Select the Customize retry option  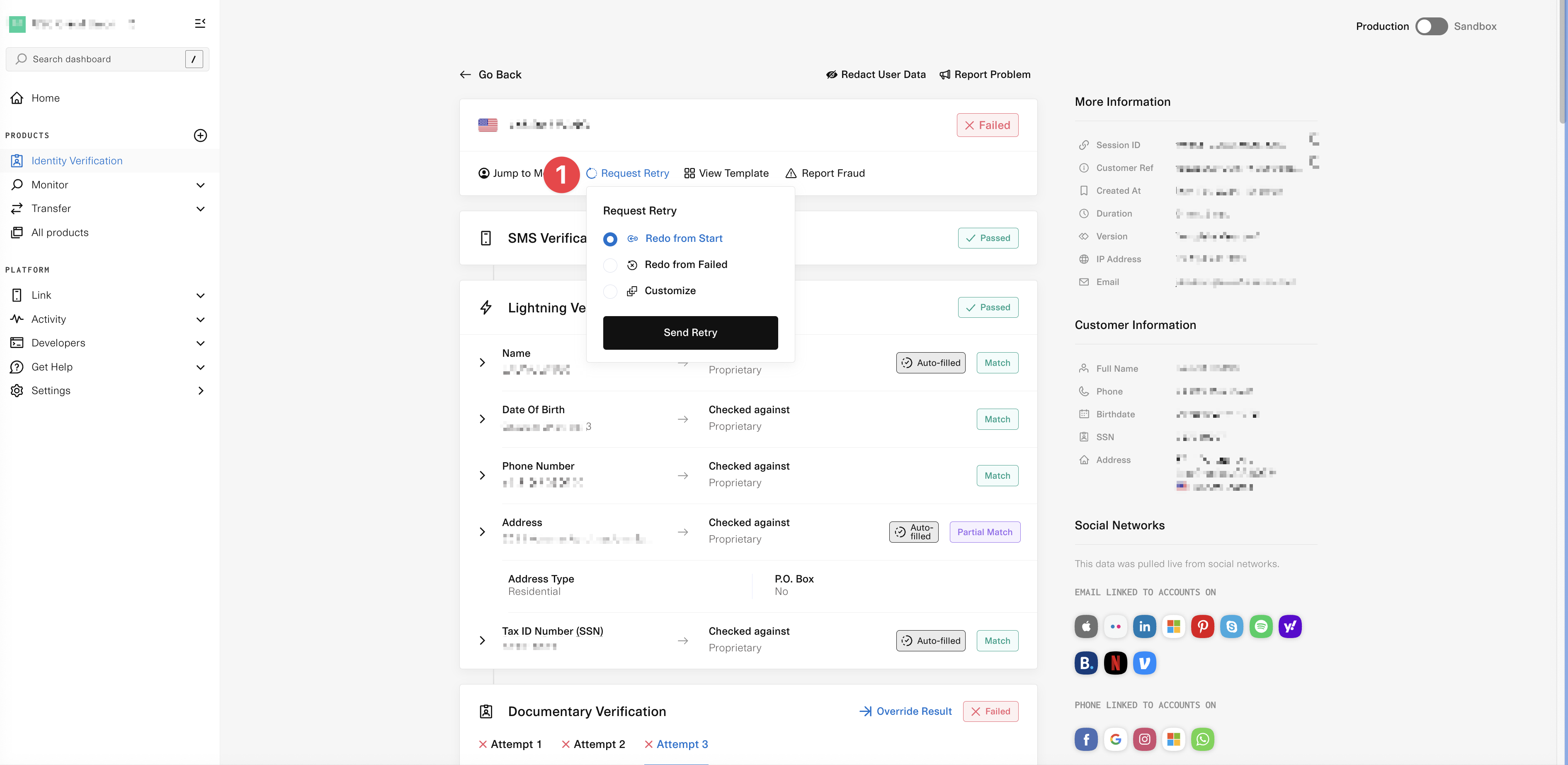point(610,291)
